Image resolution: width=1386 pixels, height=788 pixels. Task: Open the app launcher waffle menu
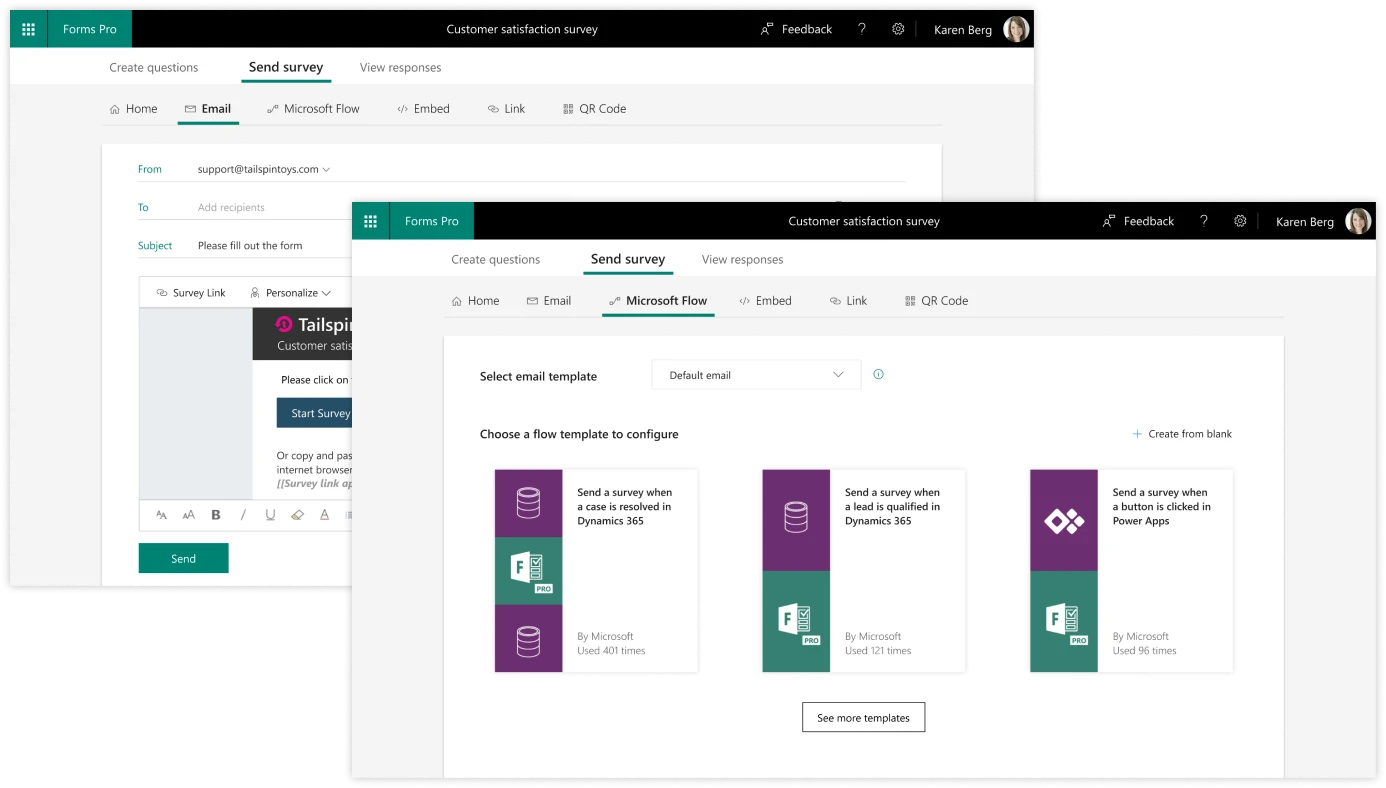coord(371,220)
